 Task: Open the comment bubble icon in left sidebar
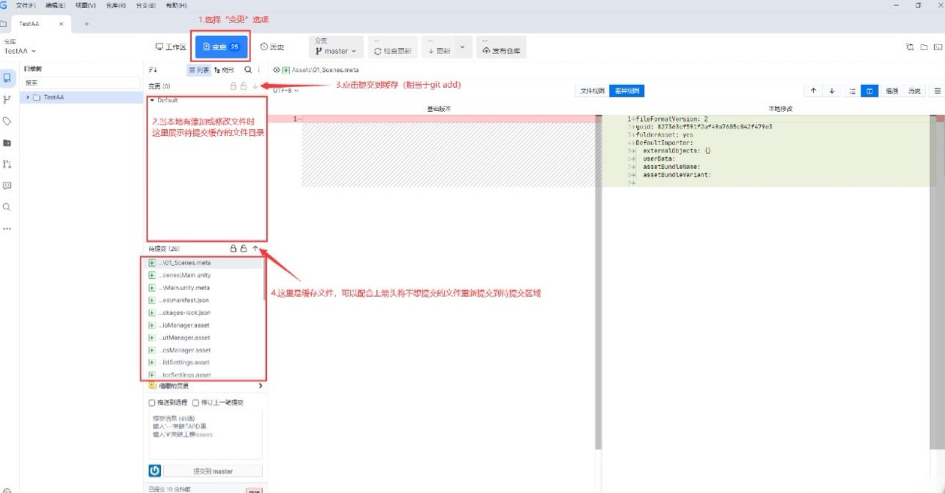(x=7, y=186)
